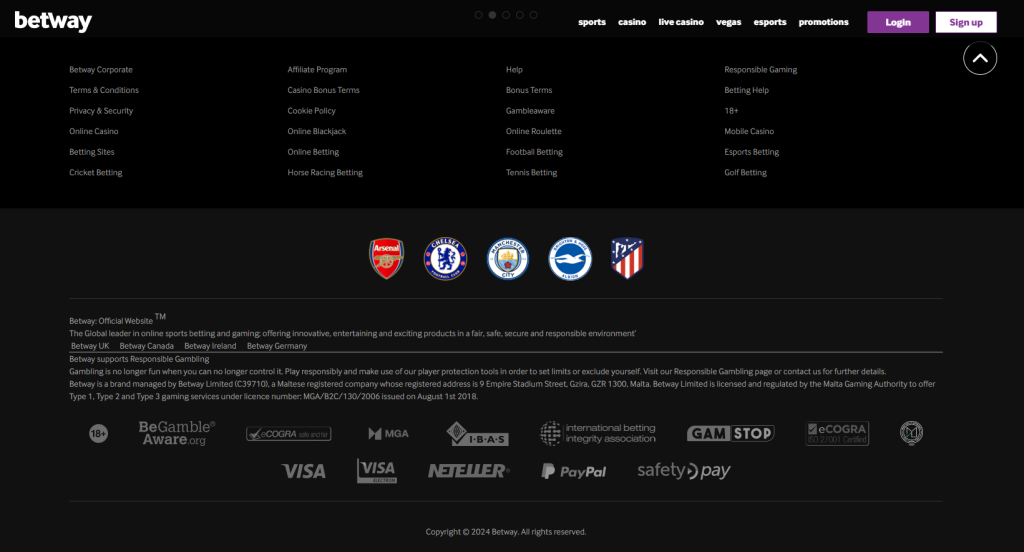This screenshot has height=552, width=1024.
Task: Click the MGA regulator logo
Action: pos(389,433)
